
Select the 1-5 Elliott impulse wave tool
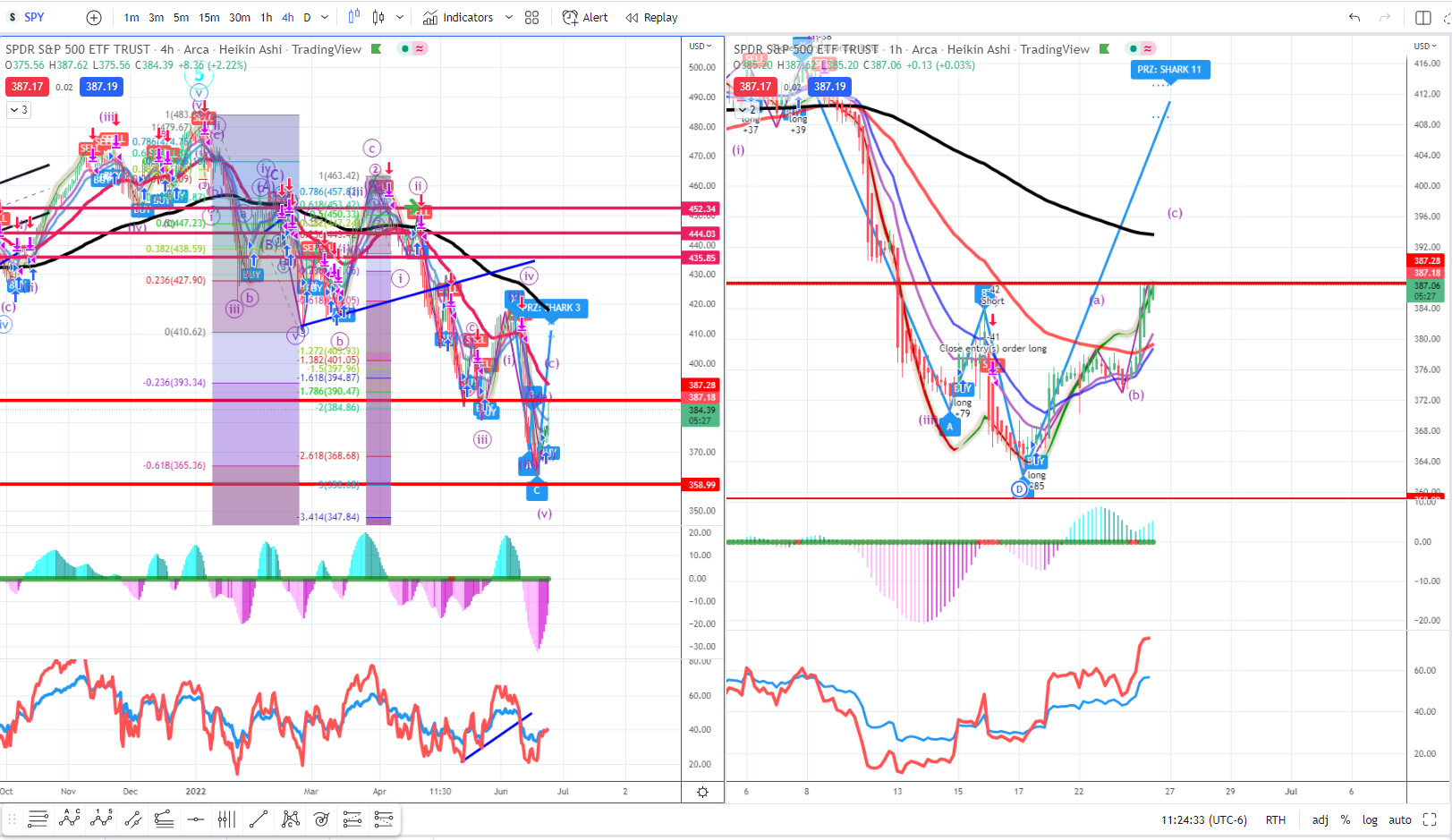click(101, 819)
